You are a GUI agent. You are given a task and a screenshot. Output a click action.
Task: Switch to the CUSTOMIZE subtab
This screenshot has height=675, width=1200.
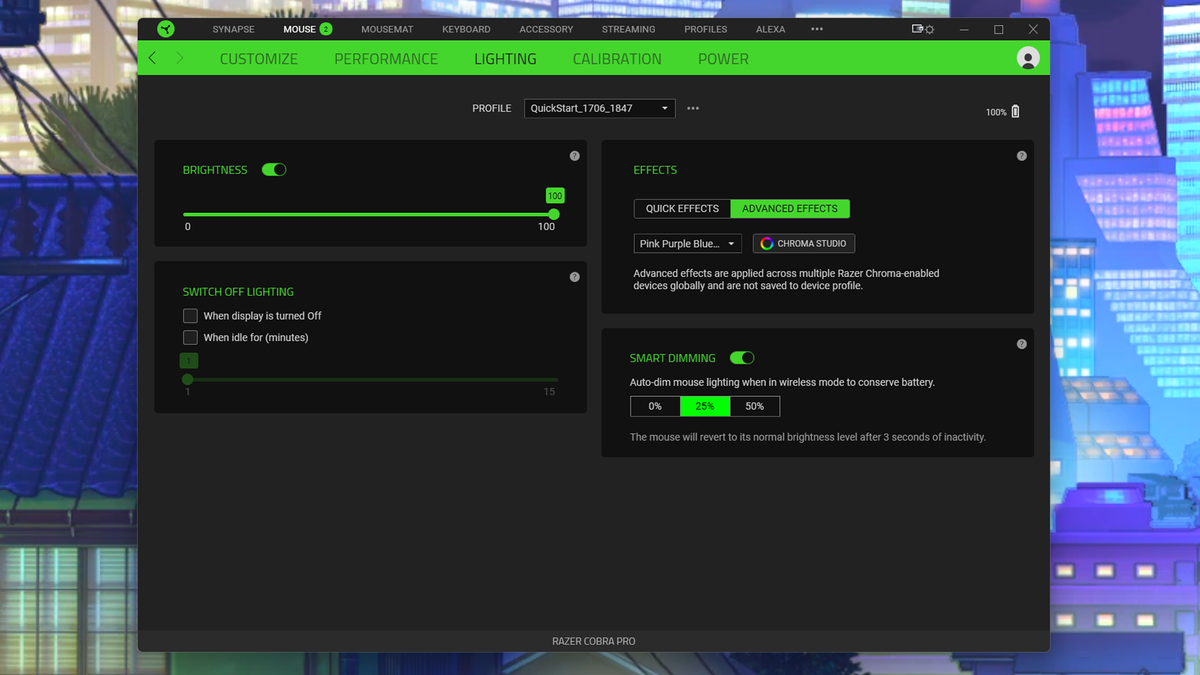click(x=259, y=58)
